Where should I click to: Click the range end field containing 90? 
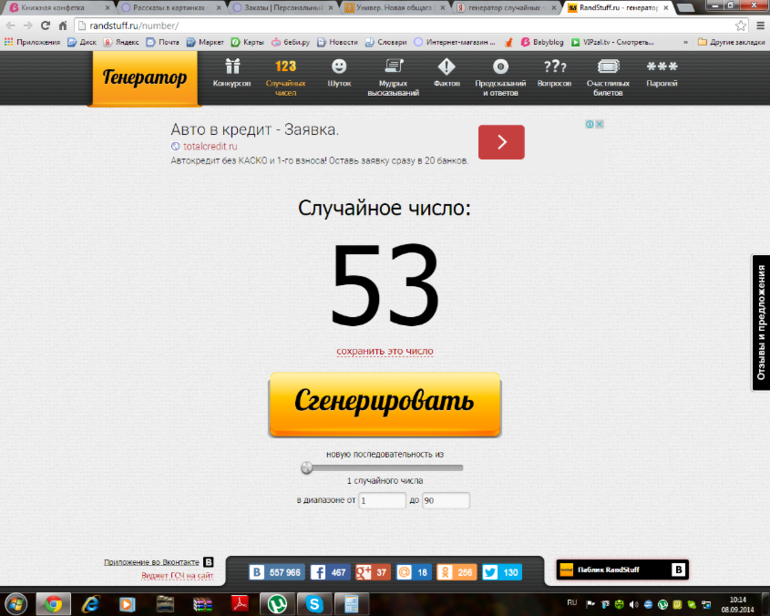click(445, 501)
